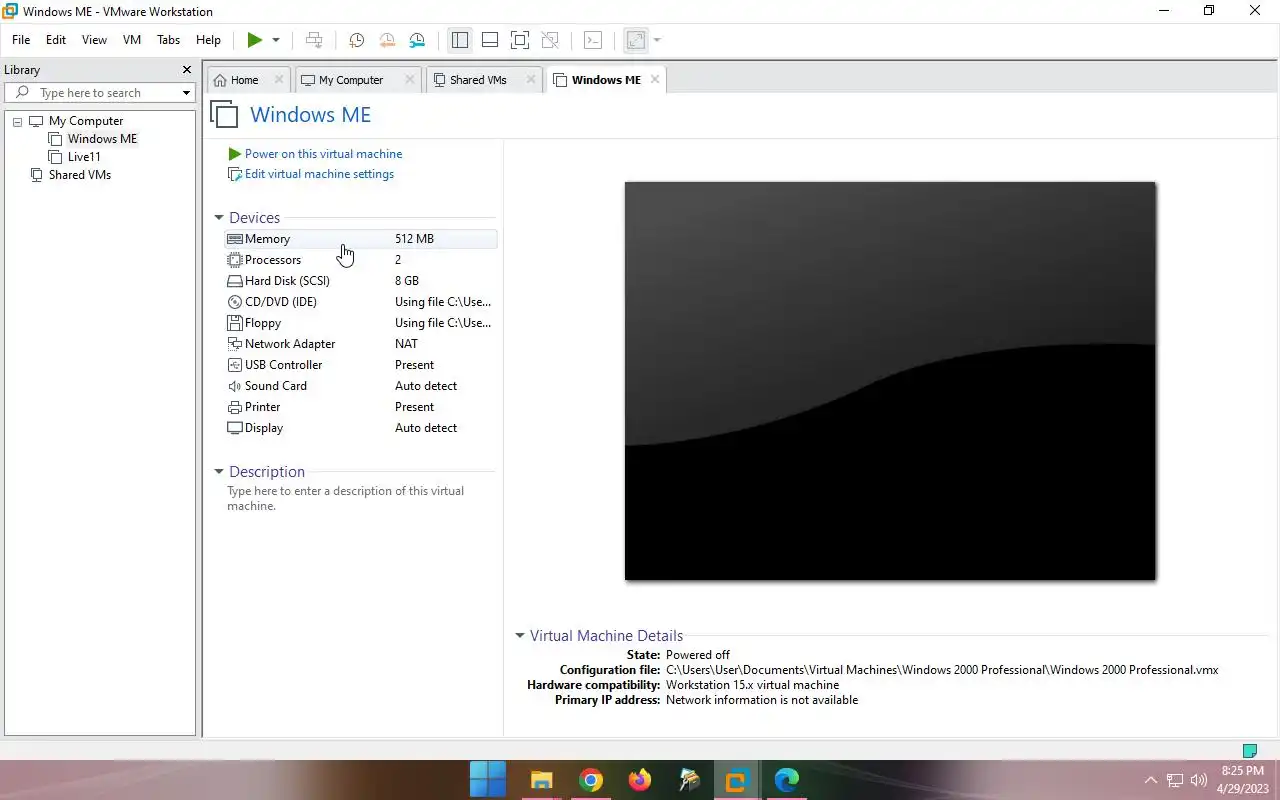The image size is (1280, 800).
Task: Select the Hard Disk (SCSI) device icon
Action: point(235,281)
